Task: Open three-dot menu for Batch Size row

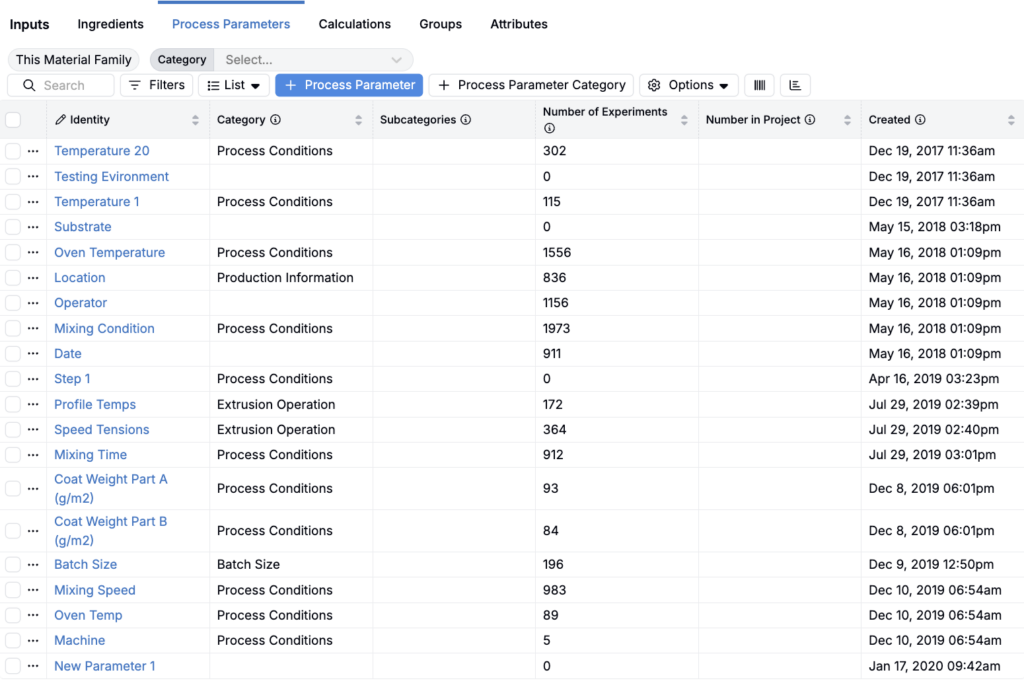Action: [x=33, y=565]
